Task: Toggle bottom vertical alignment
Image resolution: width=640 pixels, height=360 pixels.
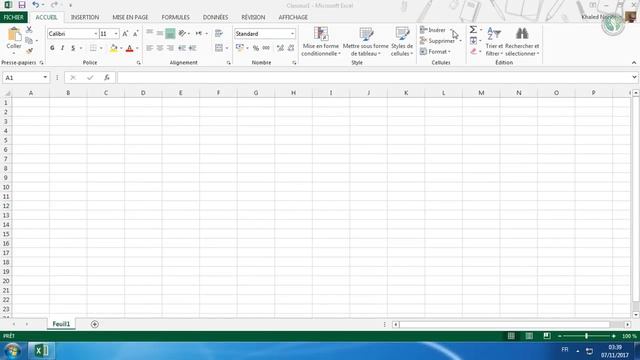Action: [170, 33]
